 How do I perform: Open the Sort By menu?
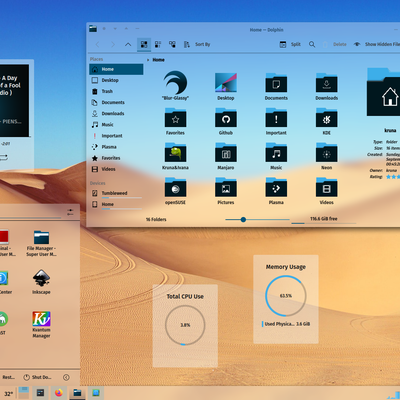click(x=197, y=44)
